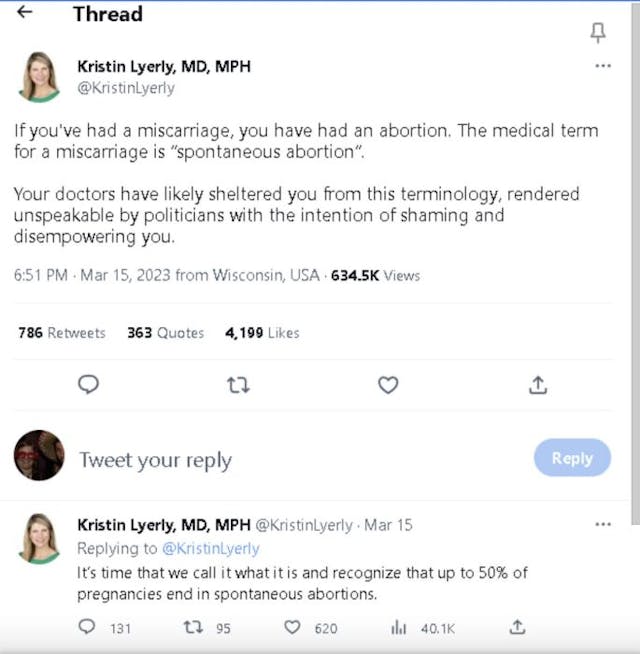The height and width of the screenshot is (654, 640).
Task: Click the reply icon showing 131 comments
Action: pyautogui.click(x=88, y=628)
